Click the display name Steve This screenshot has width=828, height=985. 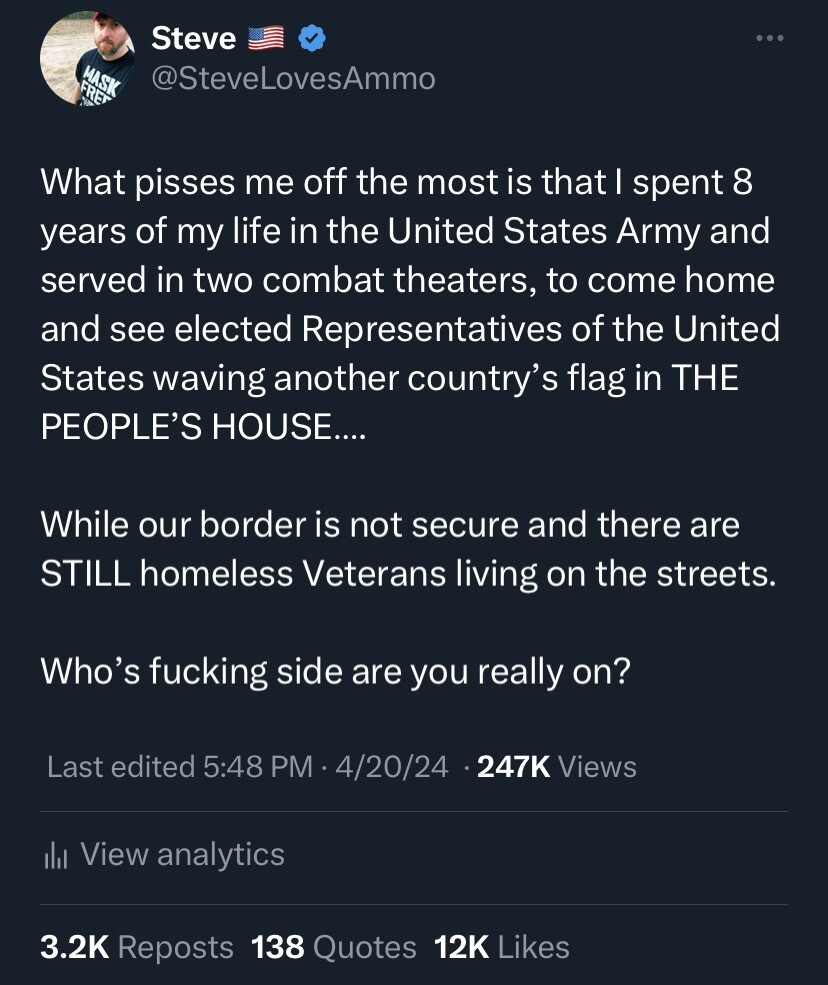coord(193,39)
